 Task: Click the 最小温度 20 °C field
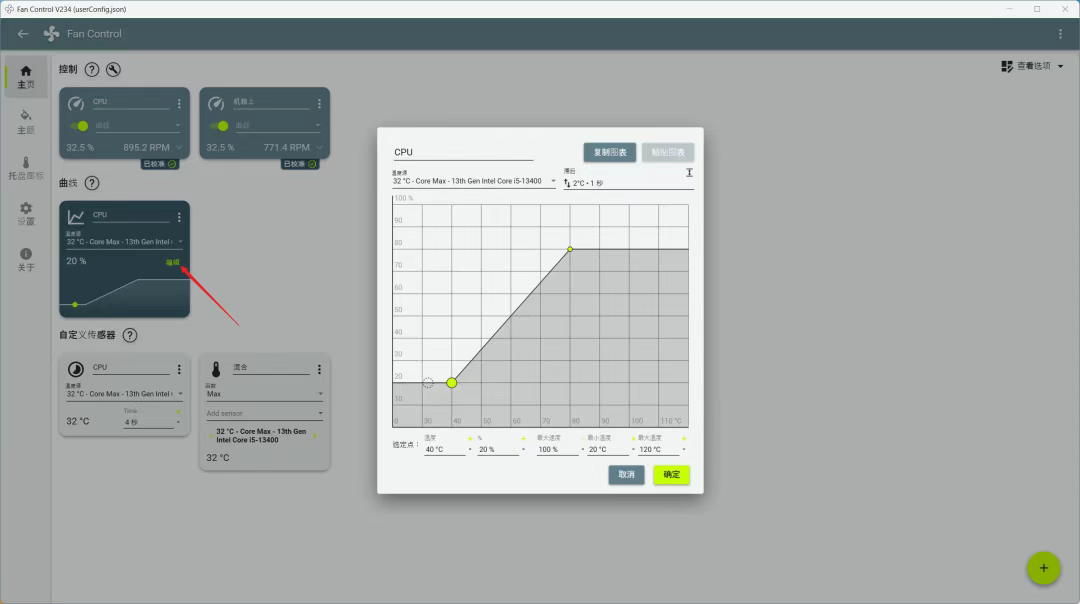[608, 449]
